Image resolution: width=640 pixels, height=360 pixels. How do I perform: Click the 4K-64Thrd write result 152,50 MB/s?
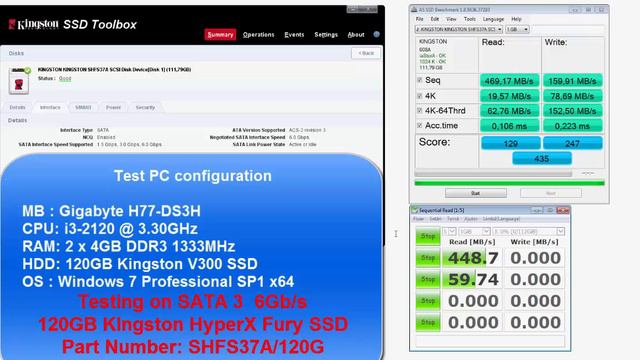572,111
